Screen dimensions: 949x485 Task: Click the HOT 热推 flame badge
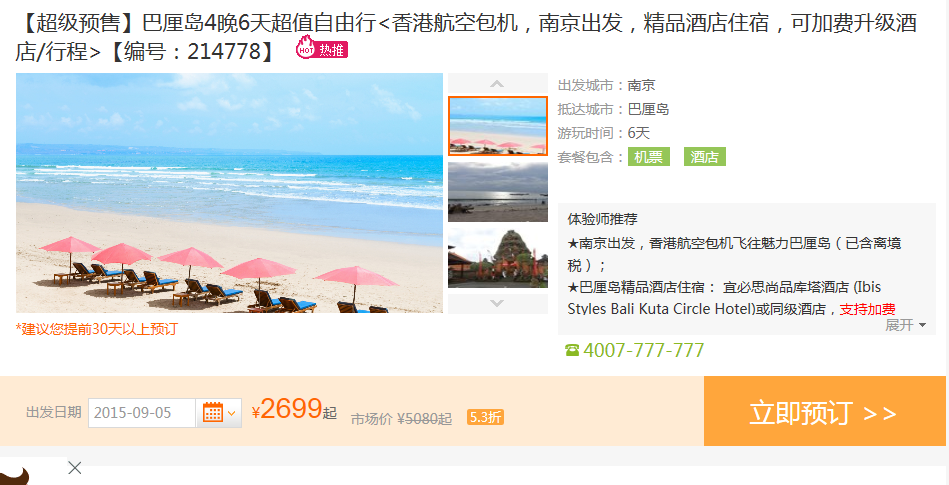(321, 48)
